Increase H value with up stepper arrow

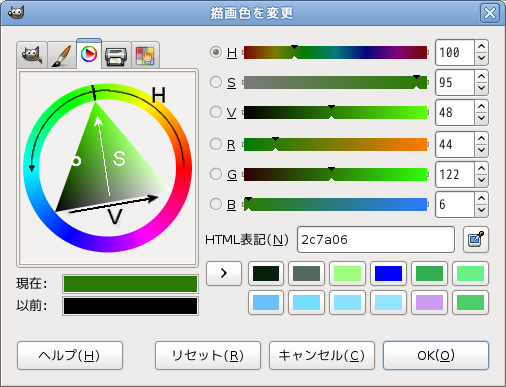pyautogui.click(x=481, y=46)
